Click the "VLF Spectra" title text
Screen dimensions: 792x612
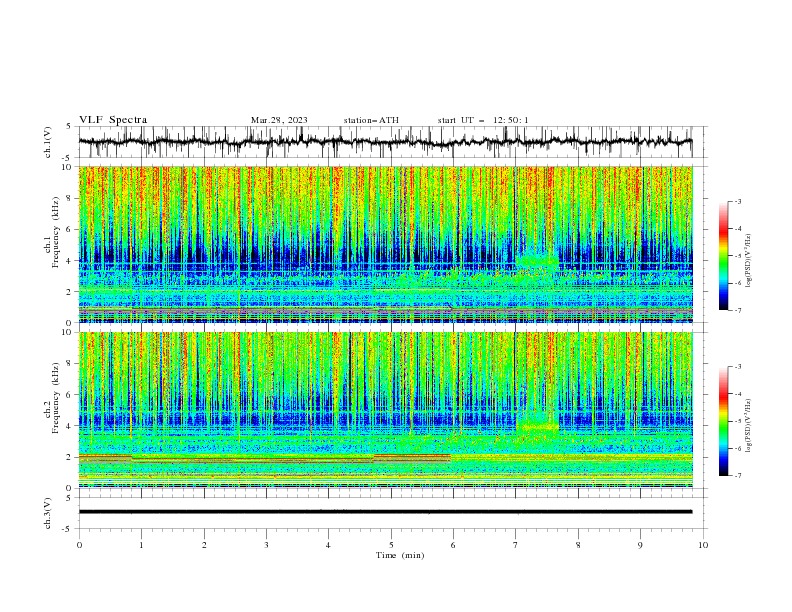pos(113,120)
